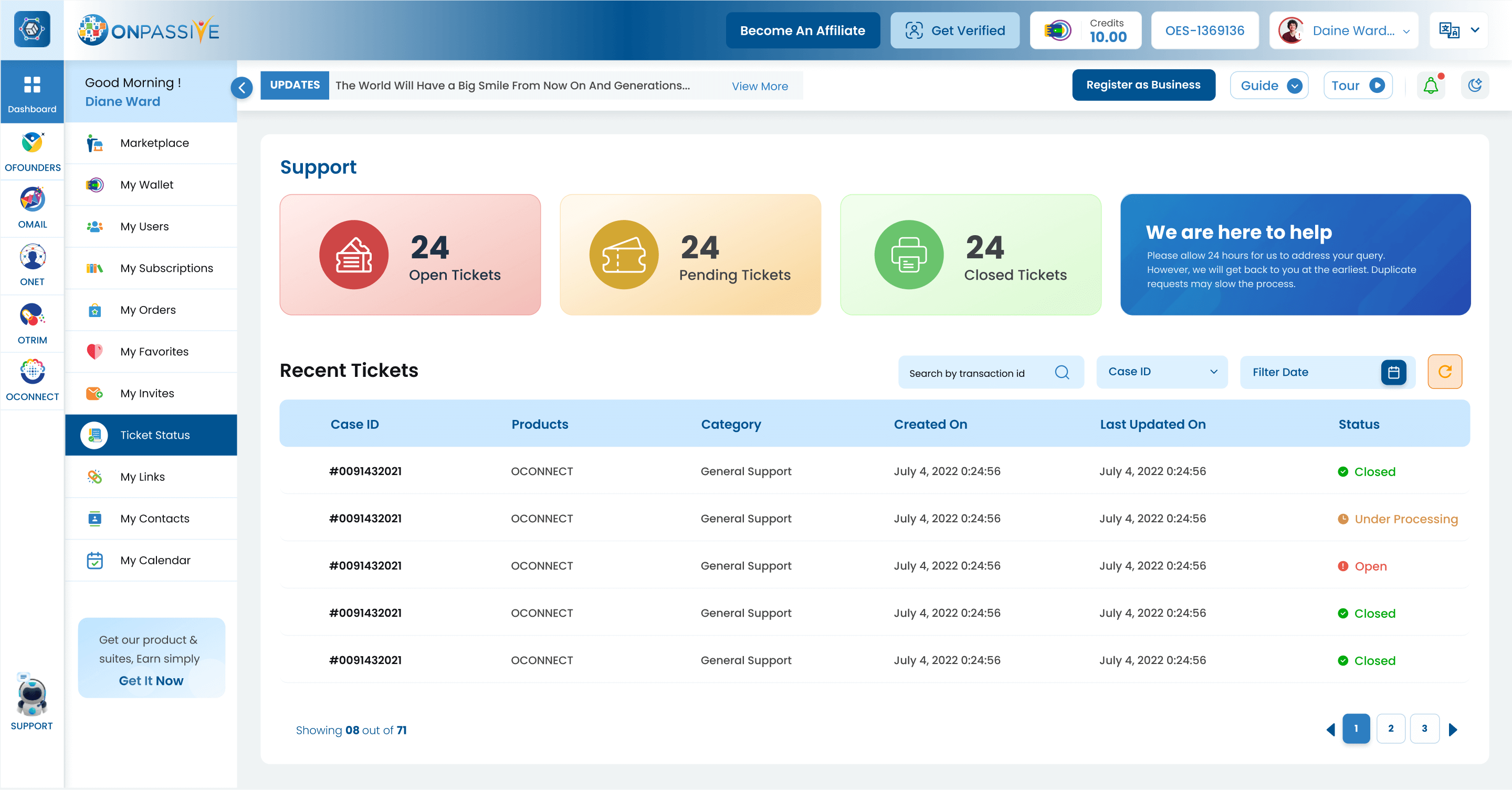Screen dimensions: 1512x790
Task: Click the orange refresh tickets button
Action: click(1444, 372)
